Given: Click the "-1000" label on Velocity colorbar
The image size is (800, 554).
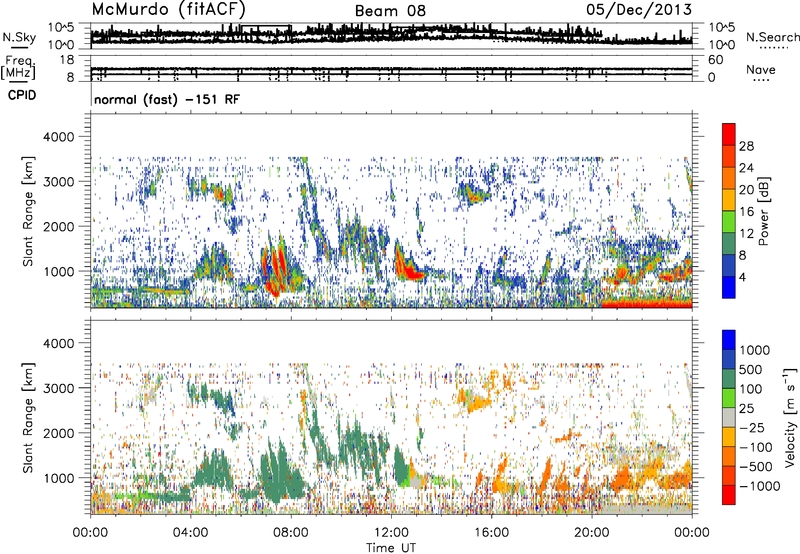Looking at the screenshot, I should pos(760,486).
